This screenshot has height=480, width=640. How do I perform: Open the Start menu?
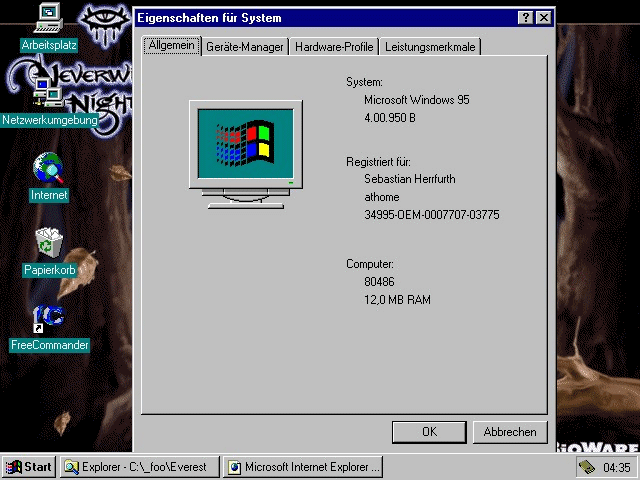click(x=29, y=467)
